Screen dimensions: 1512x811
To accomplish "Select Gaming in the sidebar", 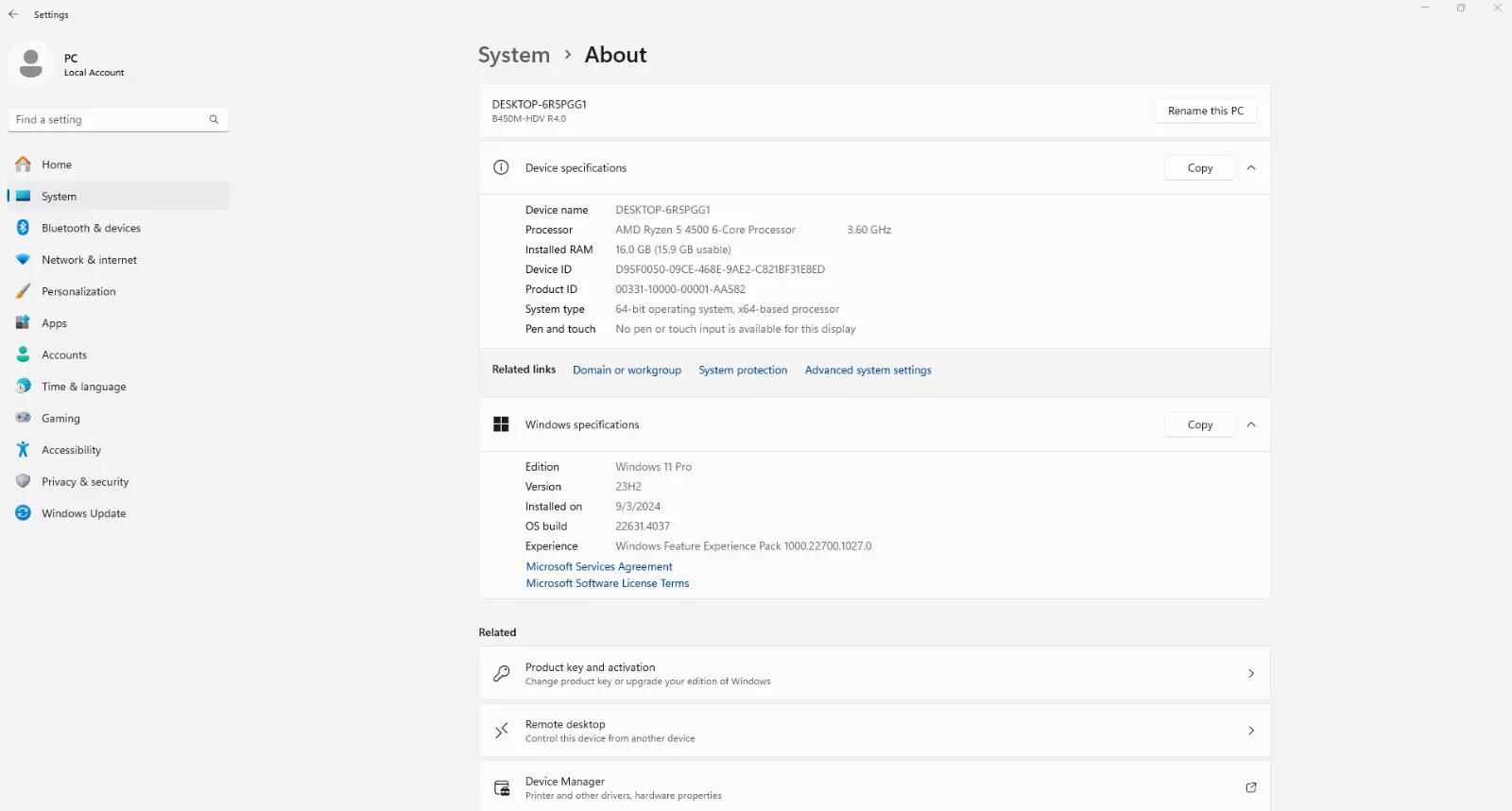I will coord(118,418).
